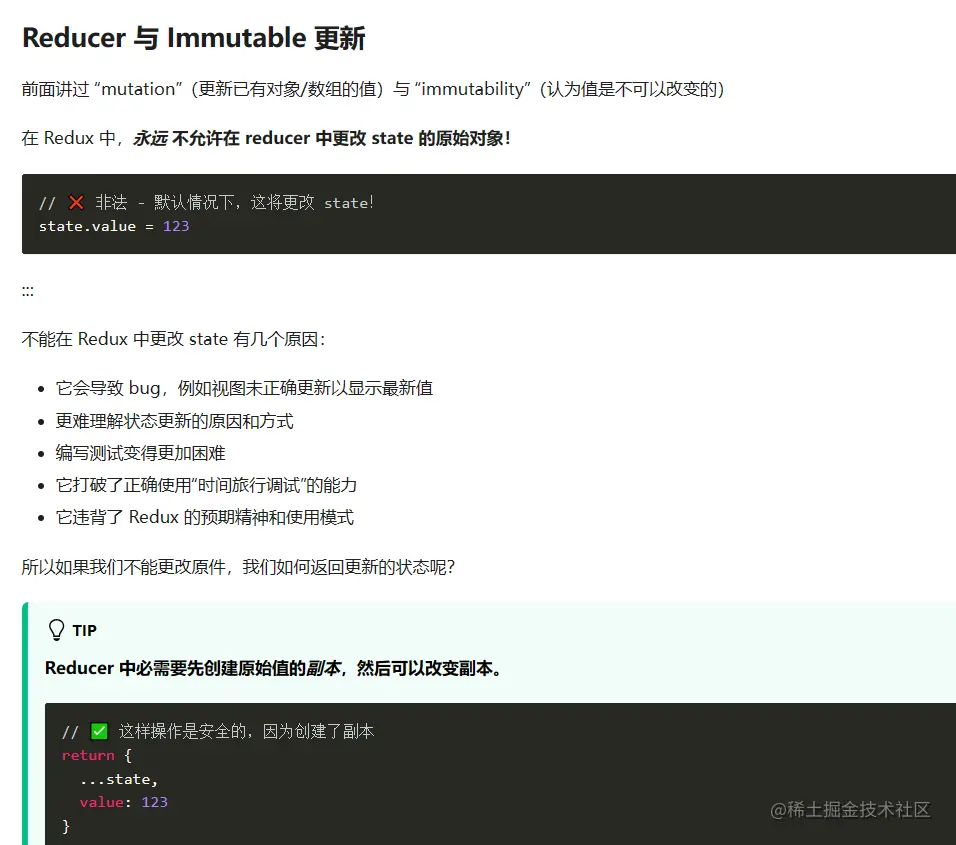Click the code line "state.value = 123"

tap(114, 226)
